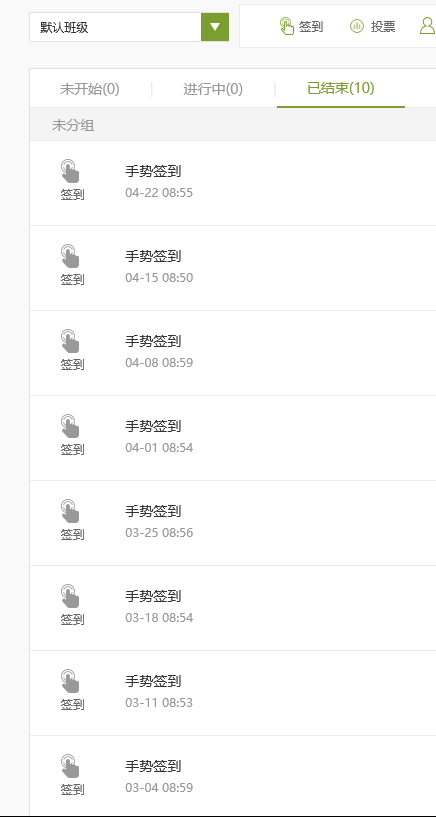
Task: Collapse the 未分组 group header
Action: point(233,125)
